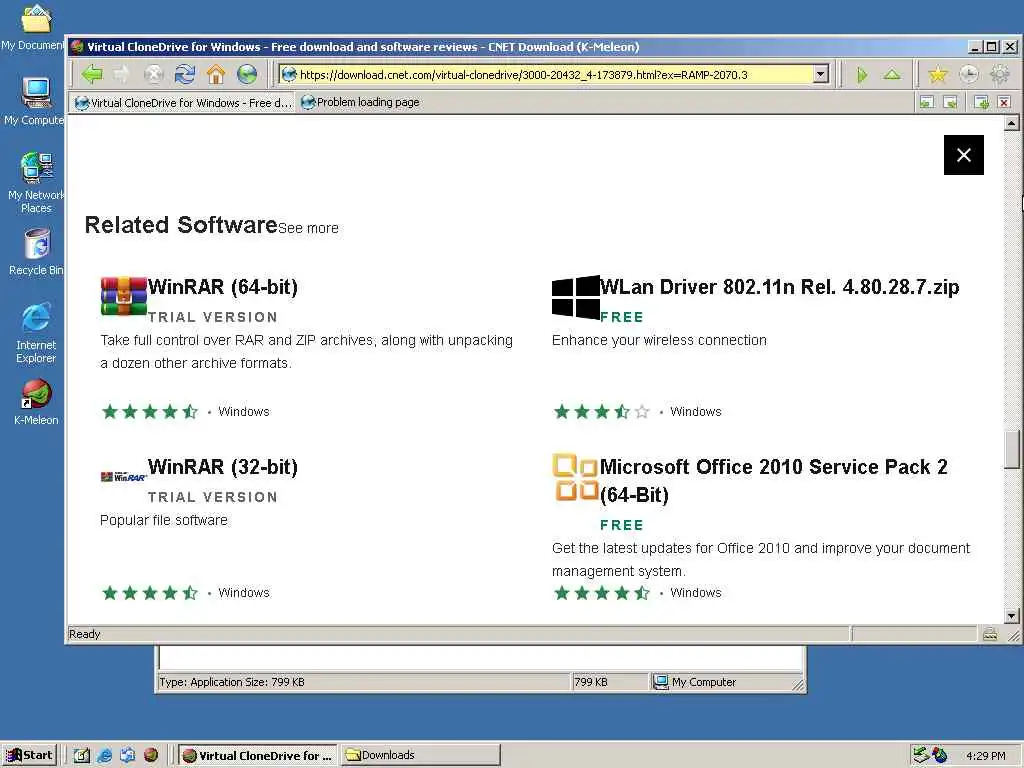This screenshot has width=1024, height=768.
Task: Open WLan Driver 802.11n Rel. 4.80.28.7.zip link
Action: [780, 287]
